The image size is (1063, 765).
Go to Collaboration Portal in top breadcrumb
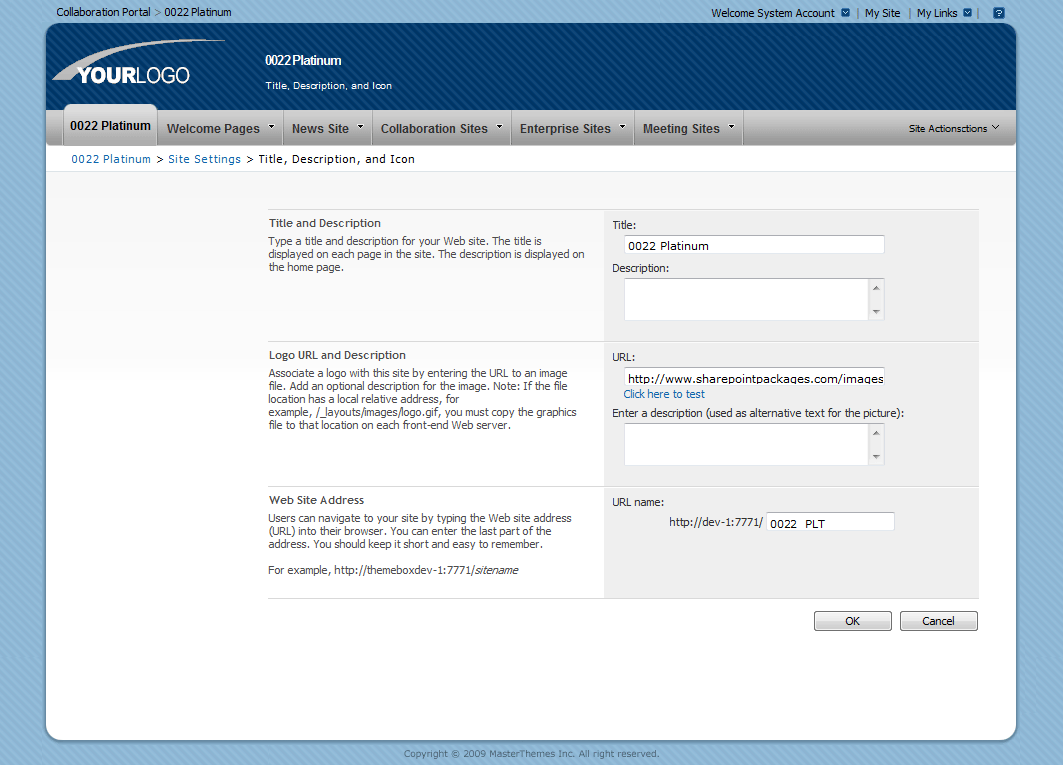tap(103, 12)
